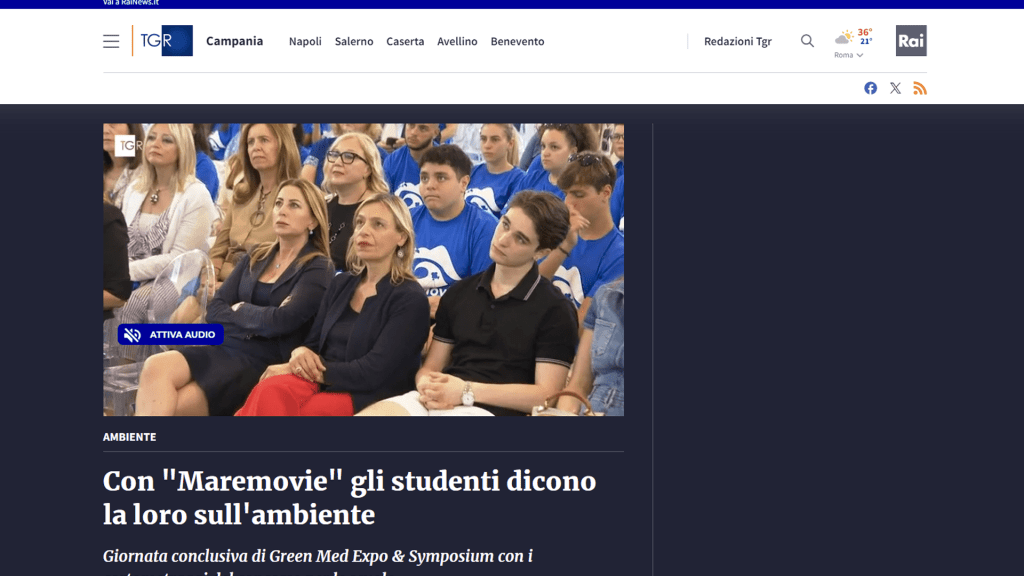Open the Campania region link
Viewport: 1024px width, 576px height.
pos(234,40)
